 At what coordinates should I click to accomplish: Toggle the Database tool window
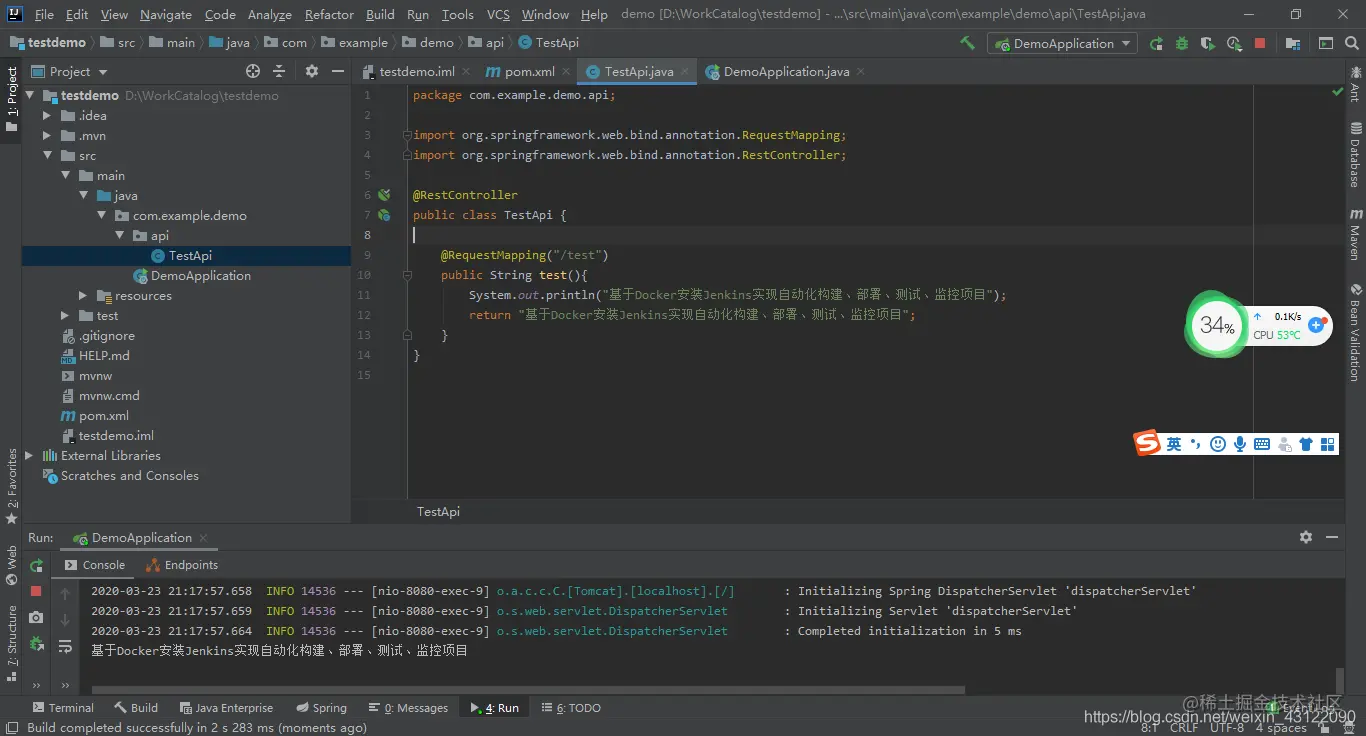(x=1356, y=155)
